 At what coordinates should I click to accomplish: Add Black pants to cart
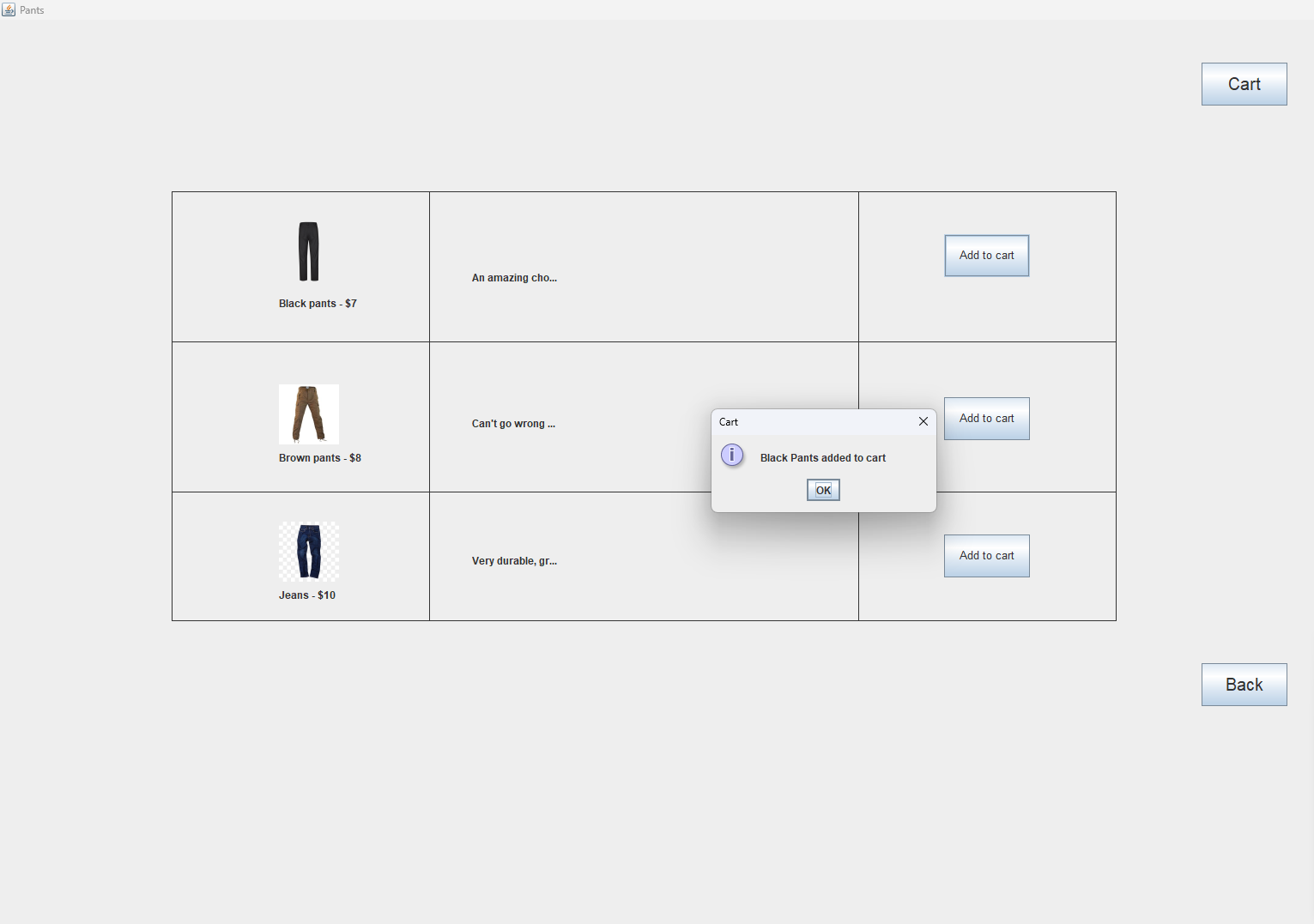pyautogui.click(x=987, y=256)
